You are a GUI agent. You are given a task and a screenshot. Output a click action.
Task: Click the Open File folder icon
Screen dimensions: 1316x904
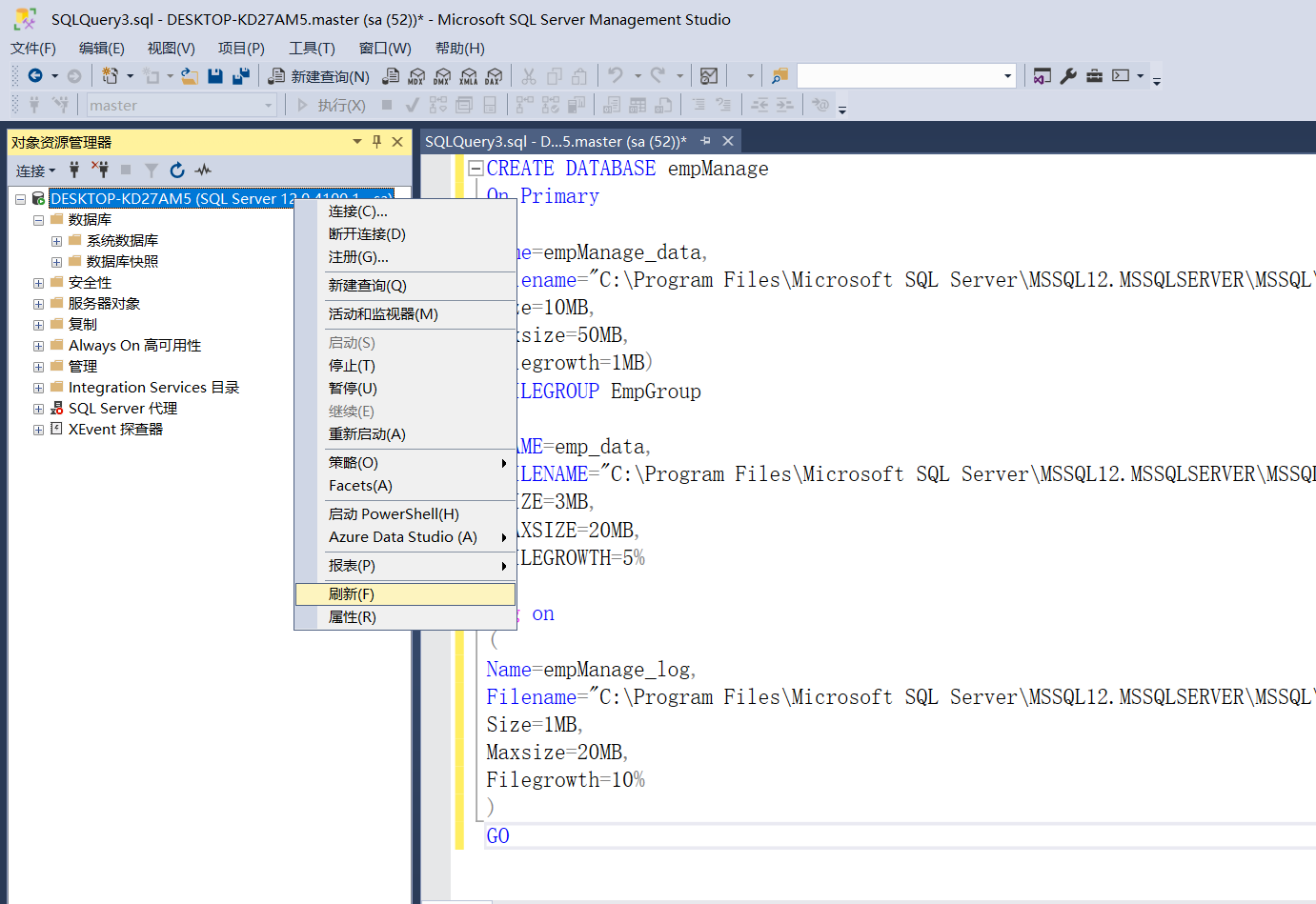click(x=190, y=76)
